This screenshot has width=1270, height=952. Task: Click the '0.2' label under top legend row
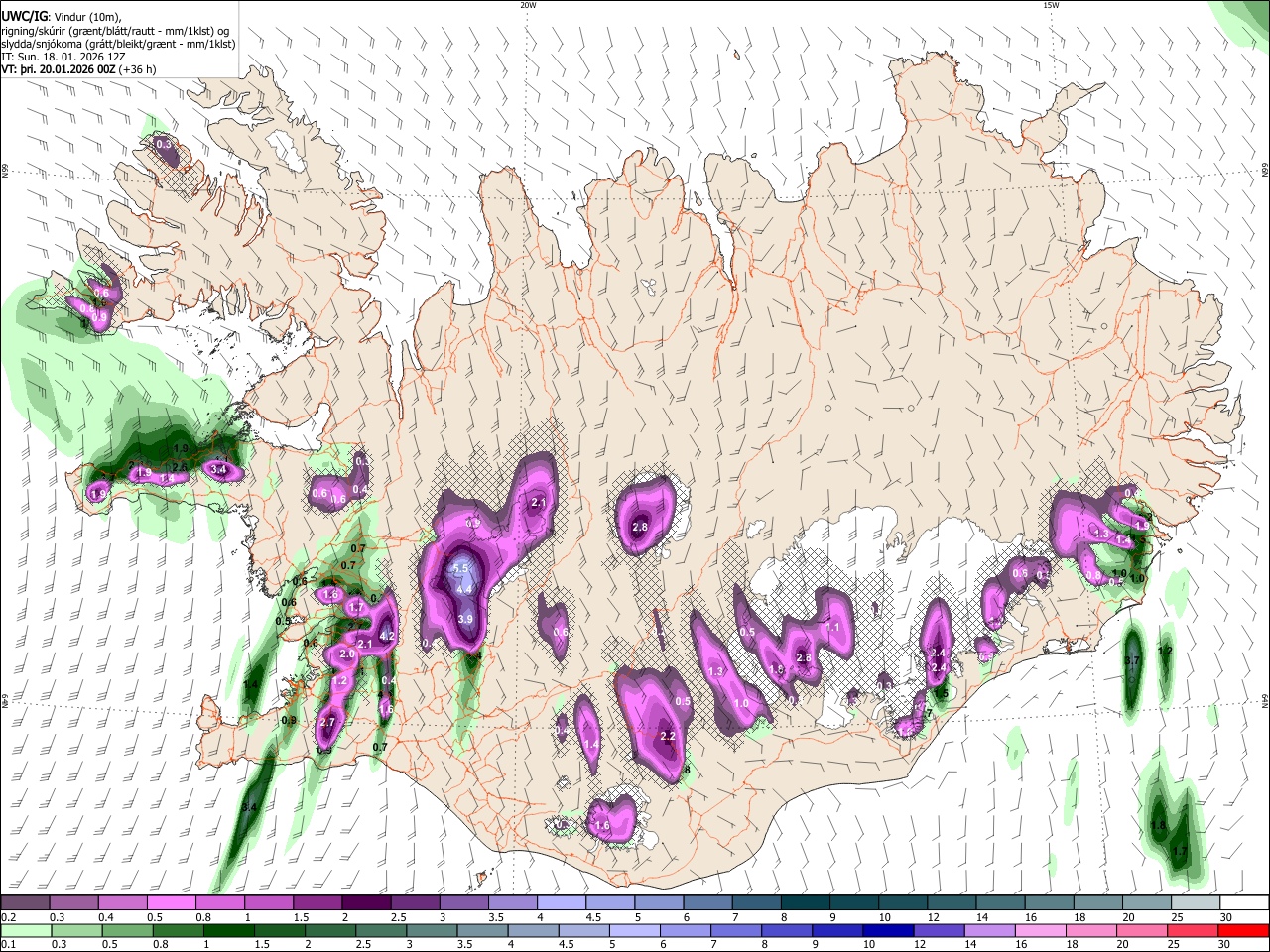[7, 916]
